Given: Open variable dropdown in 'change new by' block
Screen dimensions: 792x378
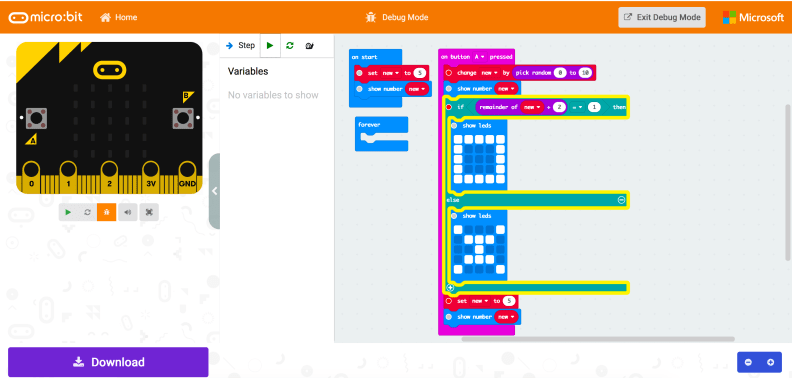Looking at the screenshot, I should (488, 73).
